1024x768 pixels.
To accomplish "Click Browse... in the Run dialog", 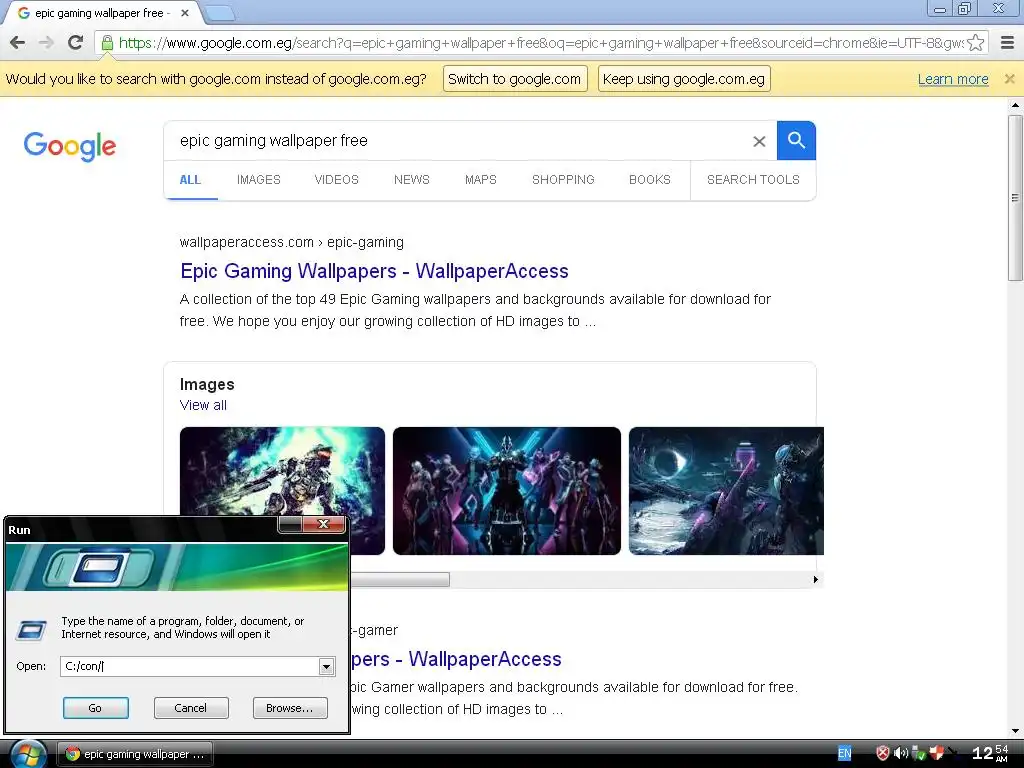I will [x=290, y=708].
